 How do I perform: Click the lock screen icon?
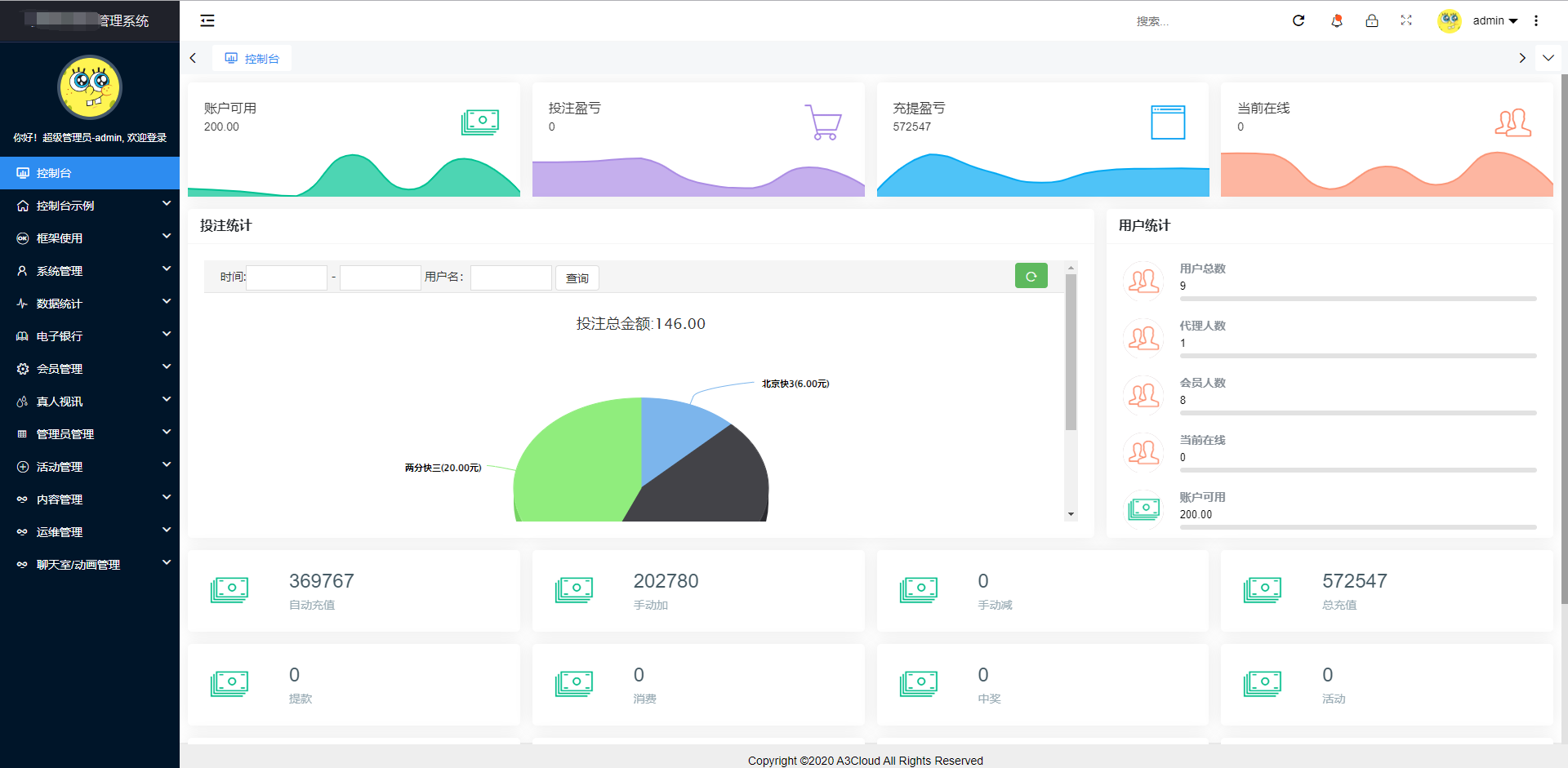[x=1372, y=20]
